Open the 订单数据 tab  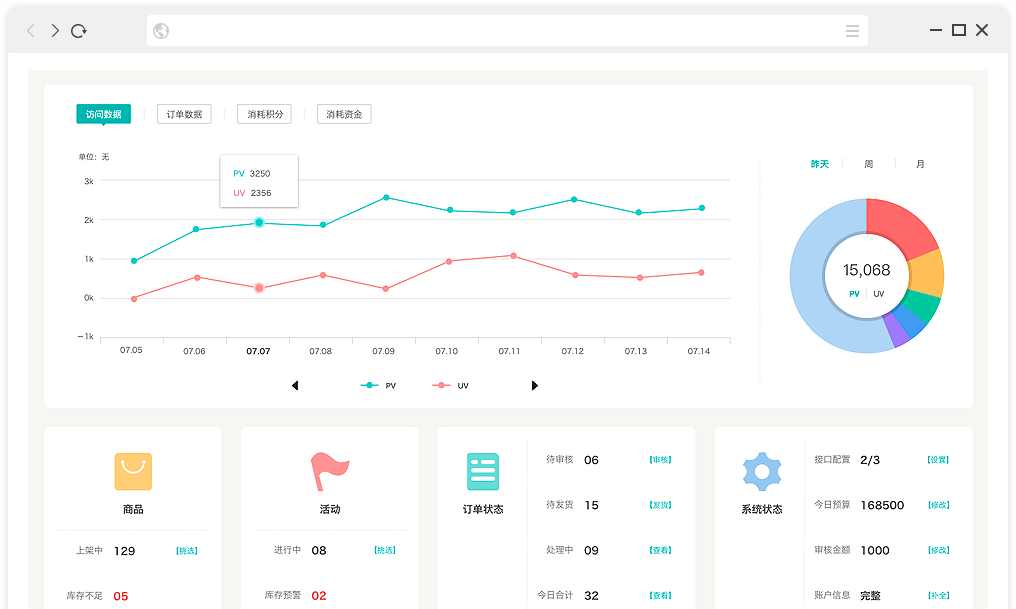[184, 114]
